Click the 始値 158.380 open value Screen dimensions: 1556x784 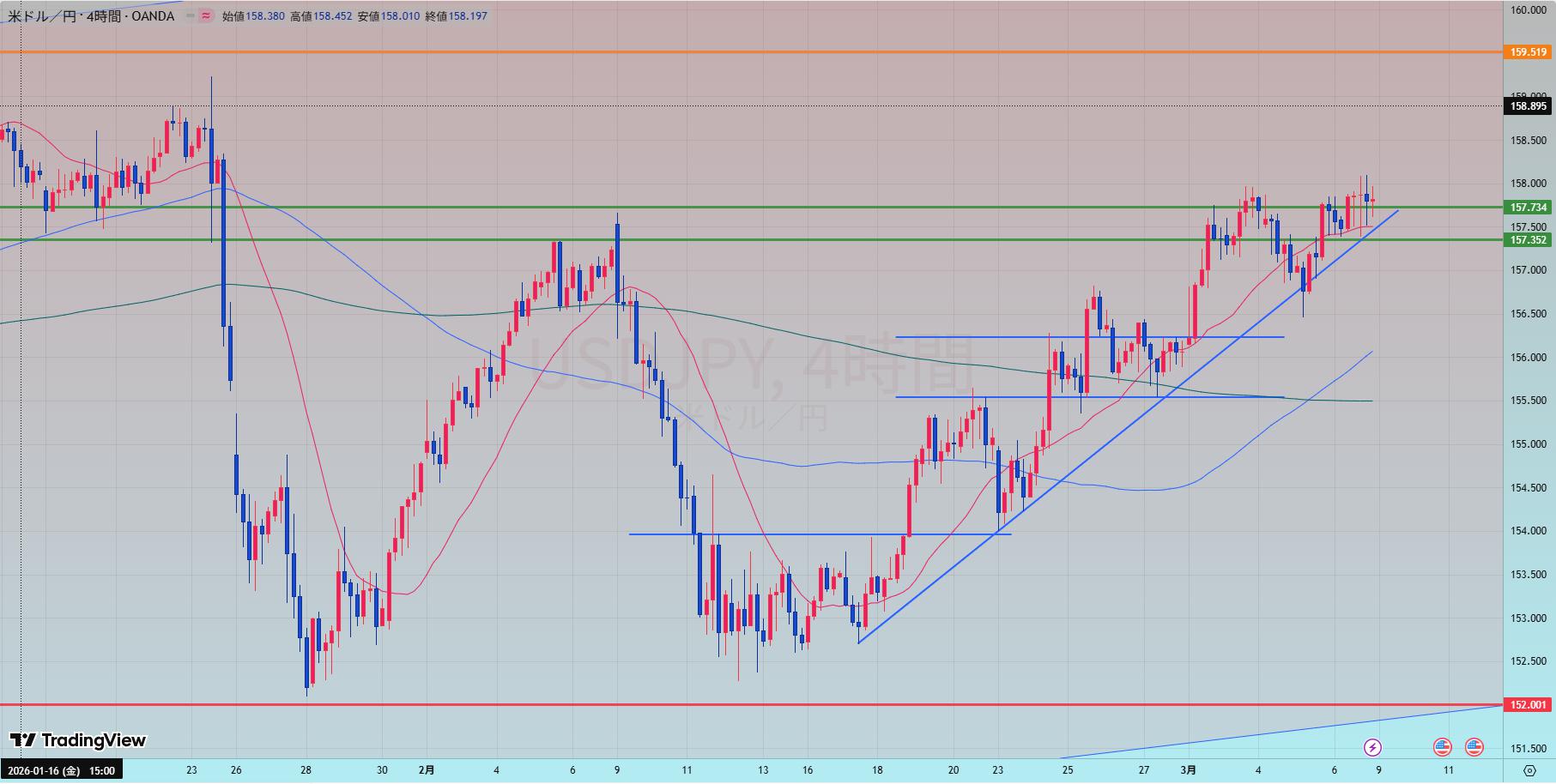tap(253, 15)
